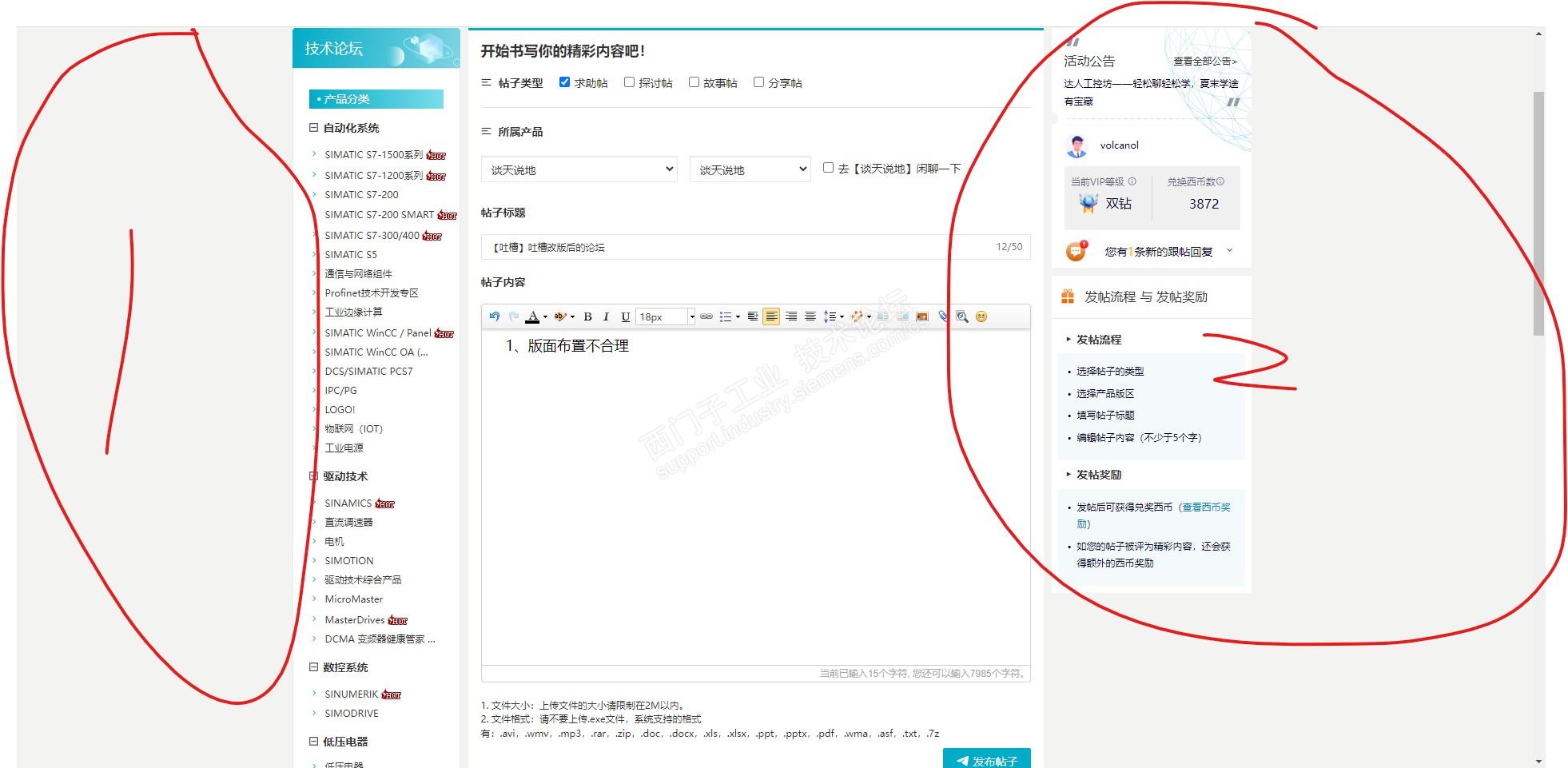Open the 工业边缘计算 category link
This screenshot has height=768, width=1568.
(x=353, y=312)
